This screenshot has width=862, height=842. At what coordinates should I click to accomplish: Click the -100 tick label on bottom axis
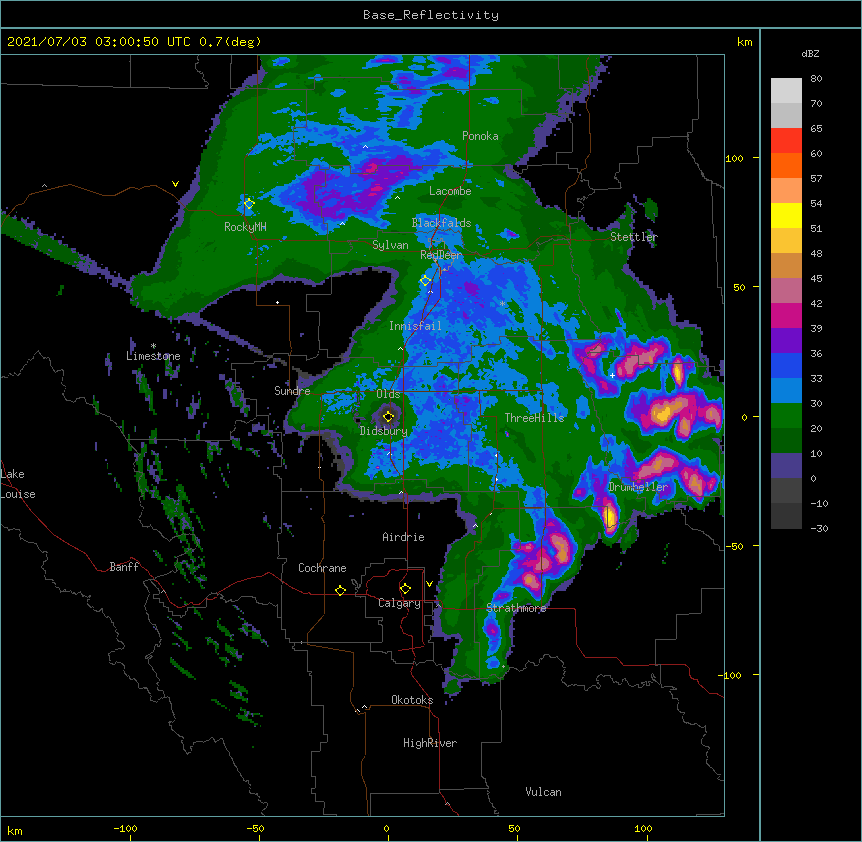(x=125, y=828)
